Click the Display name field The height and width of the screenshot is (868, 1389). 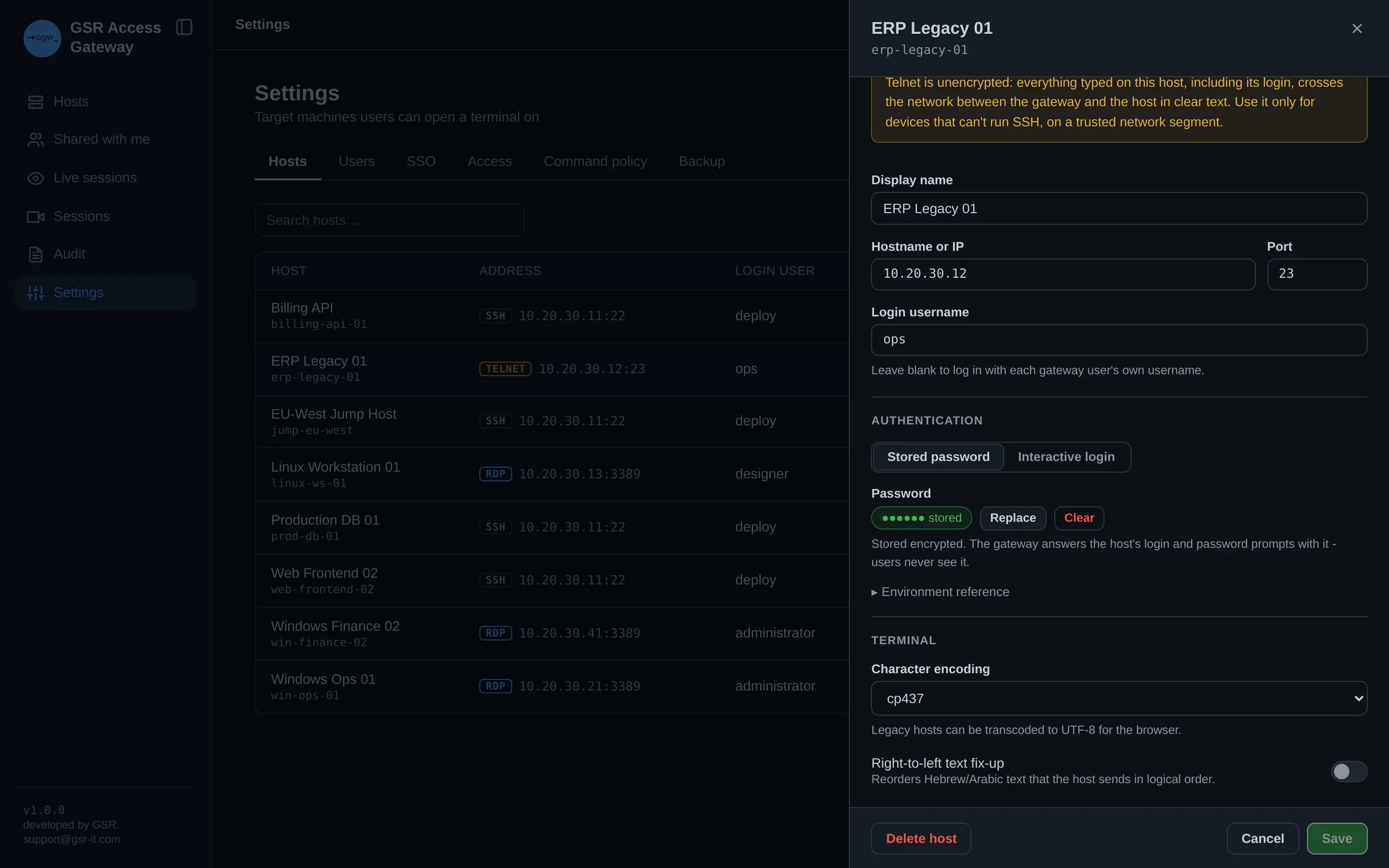pyautogui.click(x=1119, y=208)
